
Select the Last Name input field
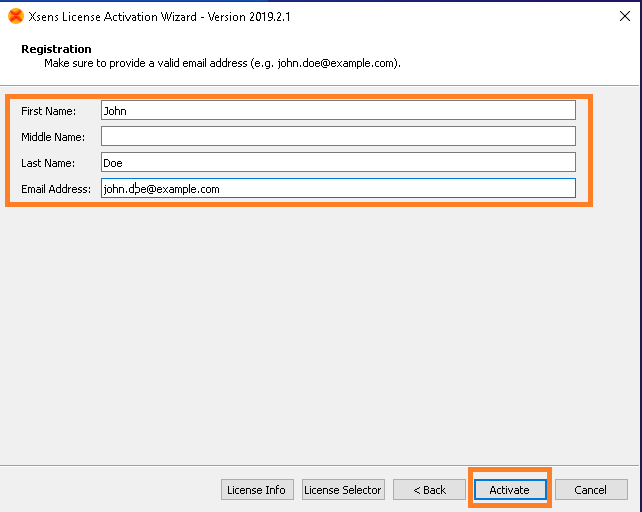click(x=338, y=162)
